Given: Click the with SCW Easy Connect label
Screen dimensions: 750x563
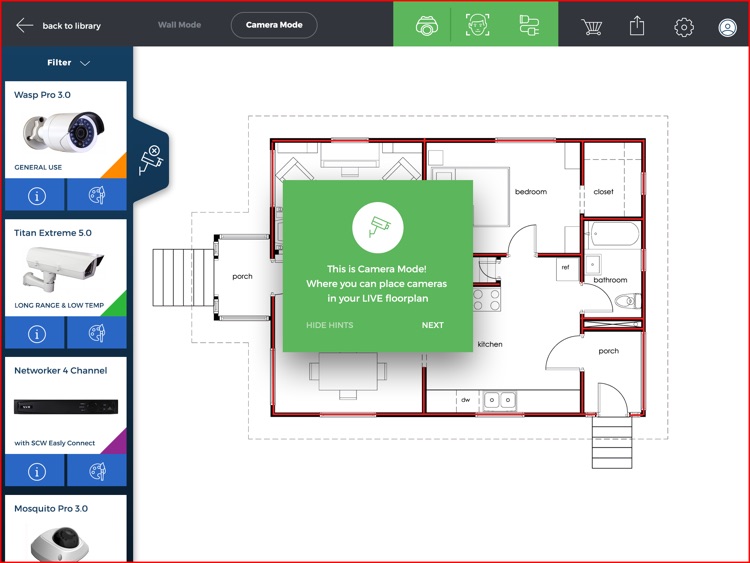Looking at the screenshot, I should click(55, 443).
